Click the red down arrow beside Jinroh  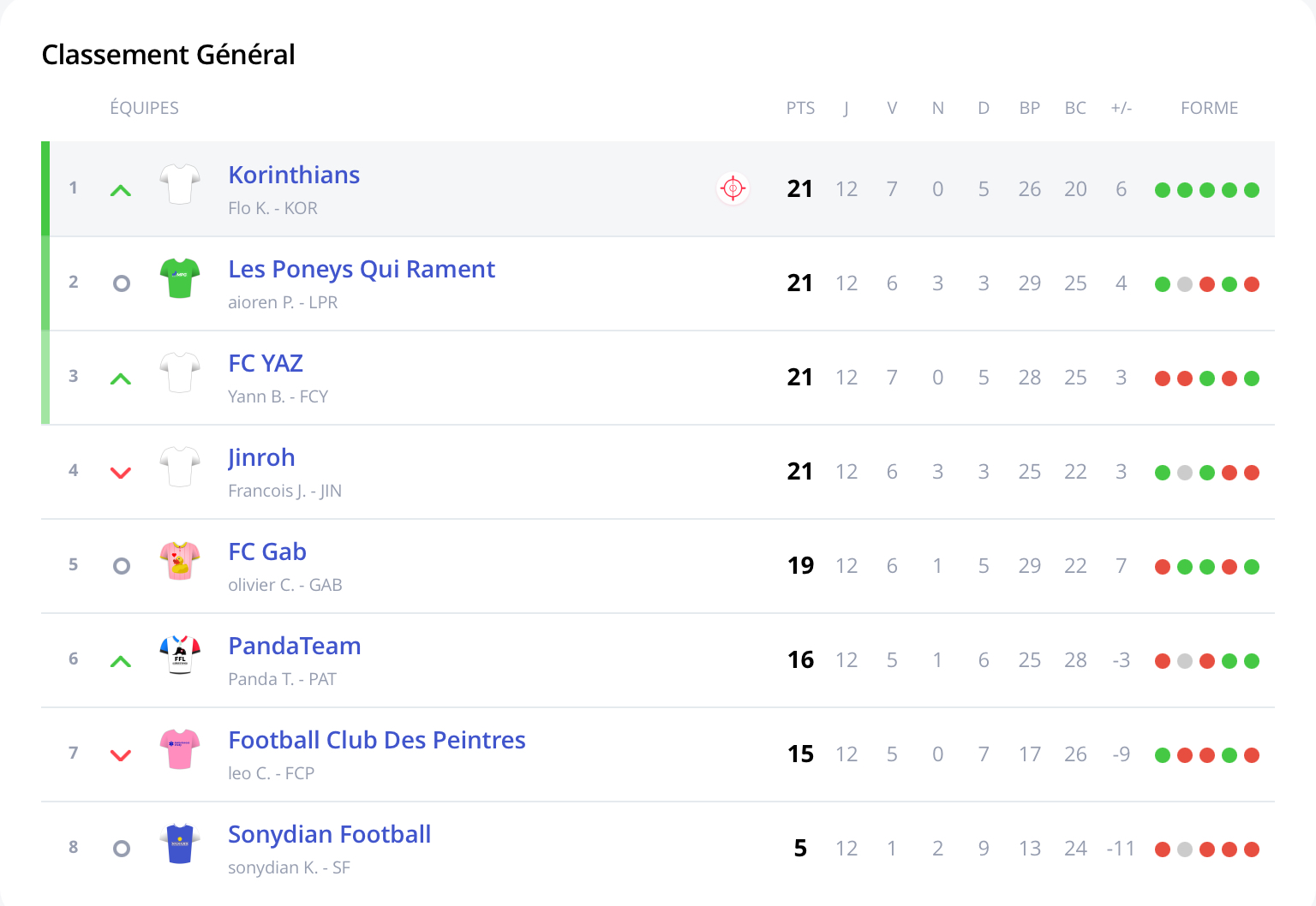[x=121, y=473]
